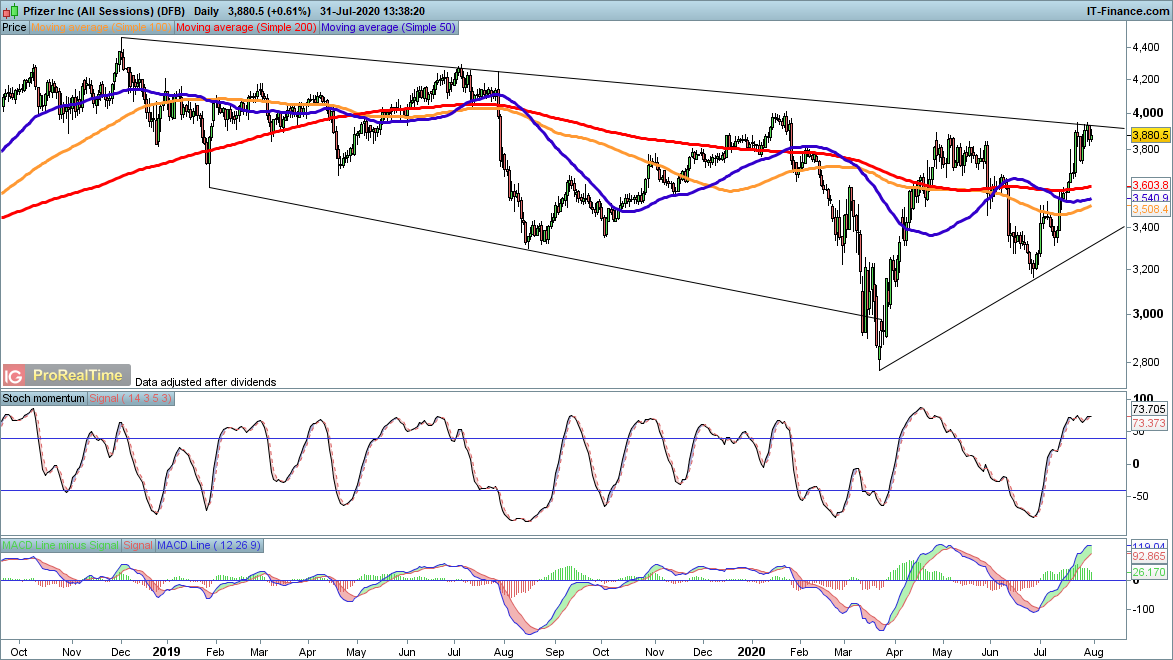1173x660 pixels.
Task: Click the blue 3,540.9 moving average value tag
Action: point(1150,199)
